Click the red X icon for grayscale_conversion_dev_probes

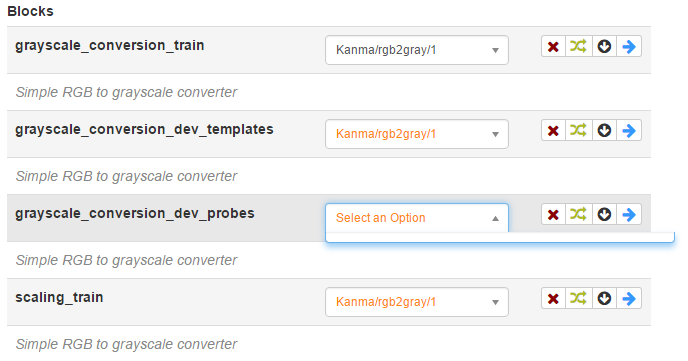pos(553,214)
